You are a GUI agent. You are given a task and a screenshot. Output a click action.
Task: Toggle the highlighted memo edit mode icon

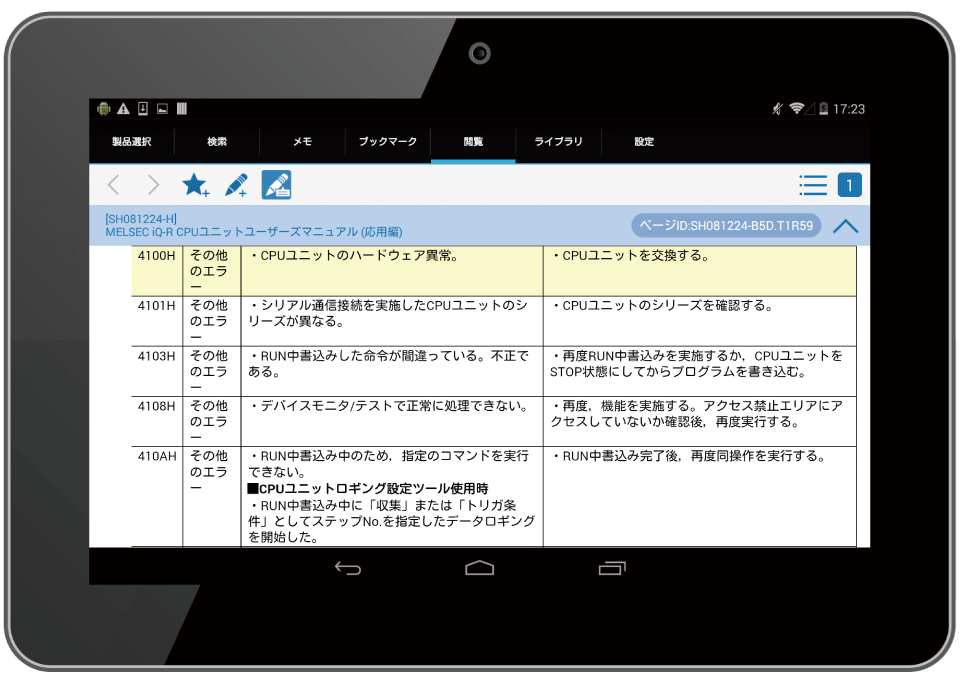click(x=276, y=185)
